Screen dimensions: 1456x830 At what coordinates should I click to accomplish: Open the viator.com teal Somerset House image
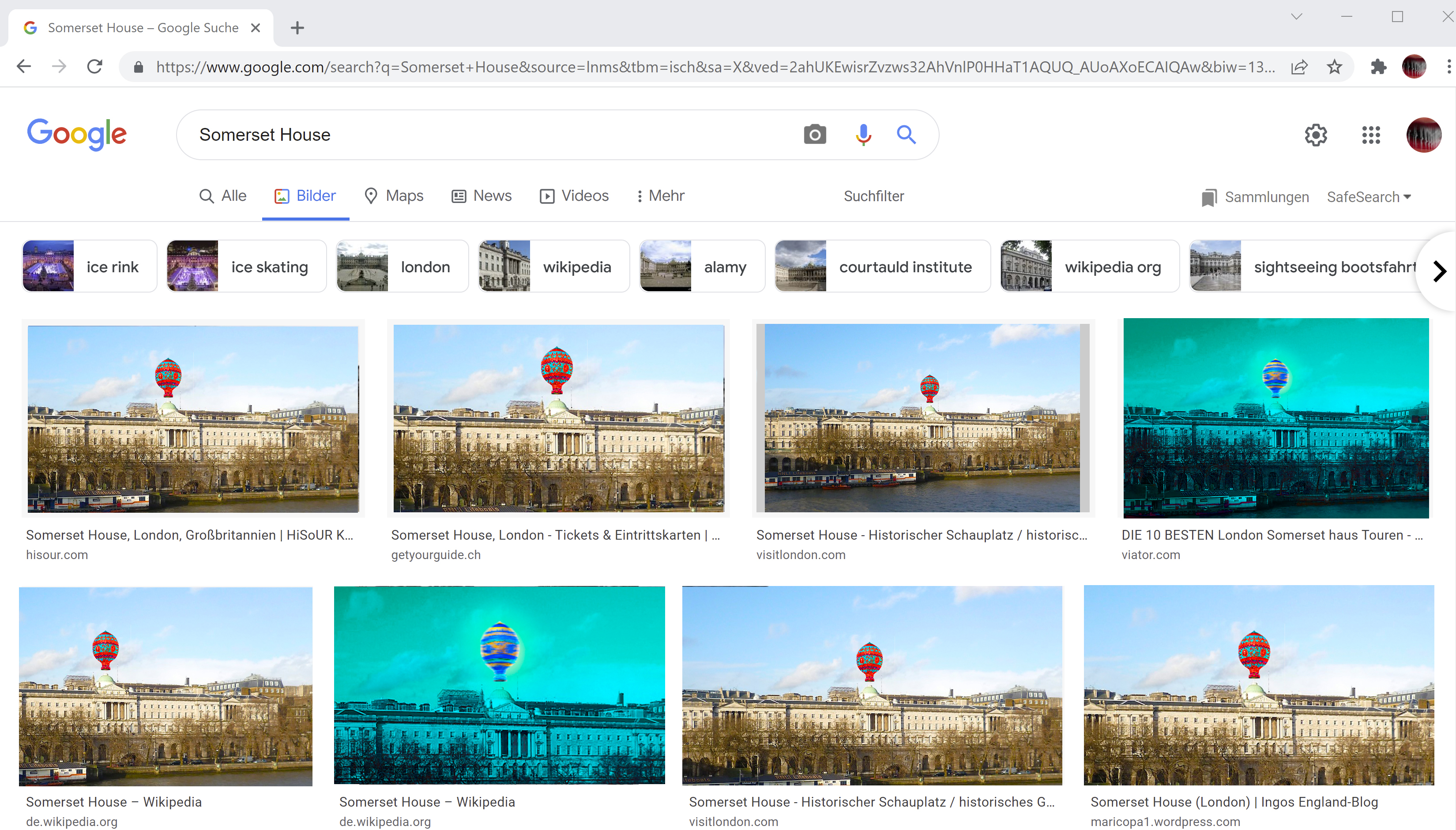pos(1276,418)
